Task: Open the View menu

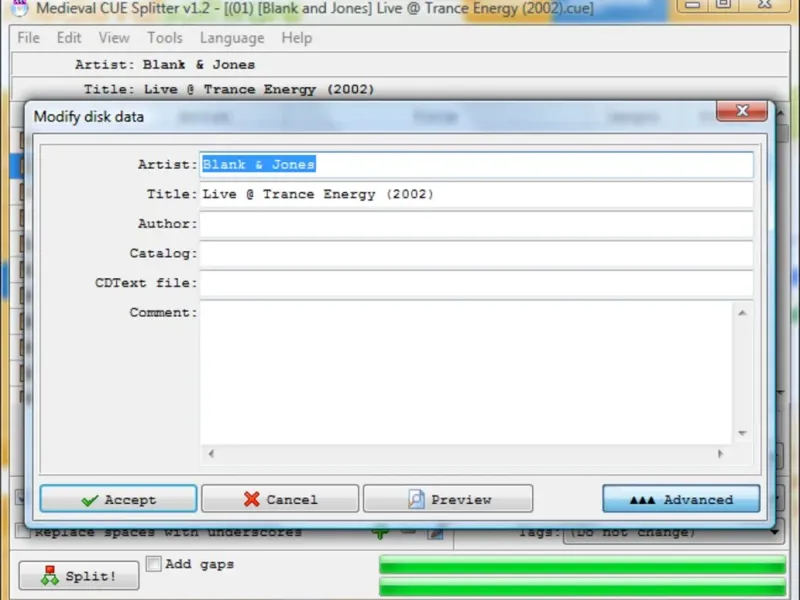Action: coord(114,38)
